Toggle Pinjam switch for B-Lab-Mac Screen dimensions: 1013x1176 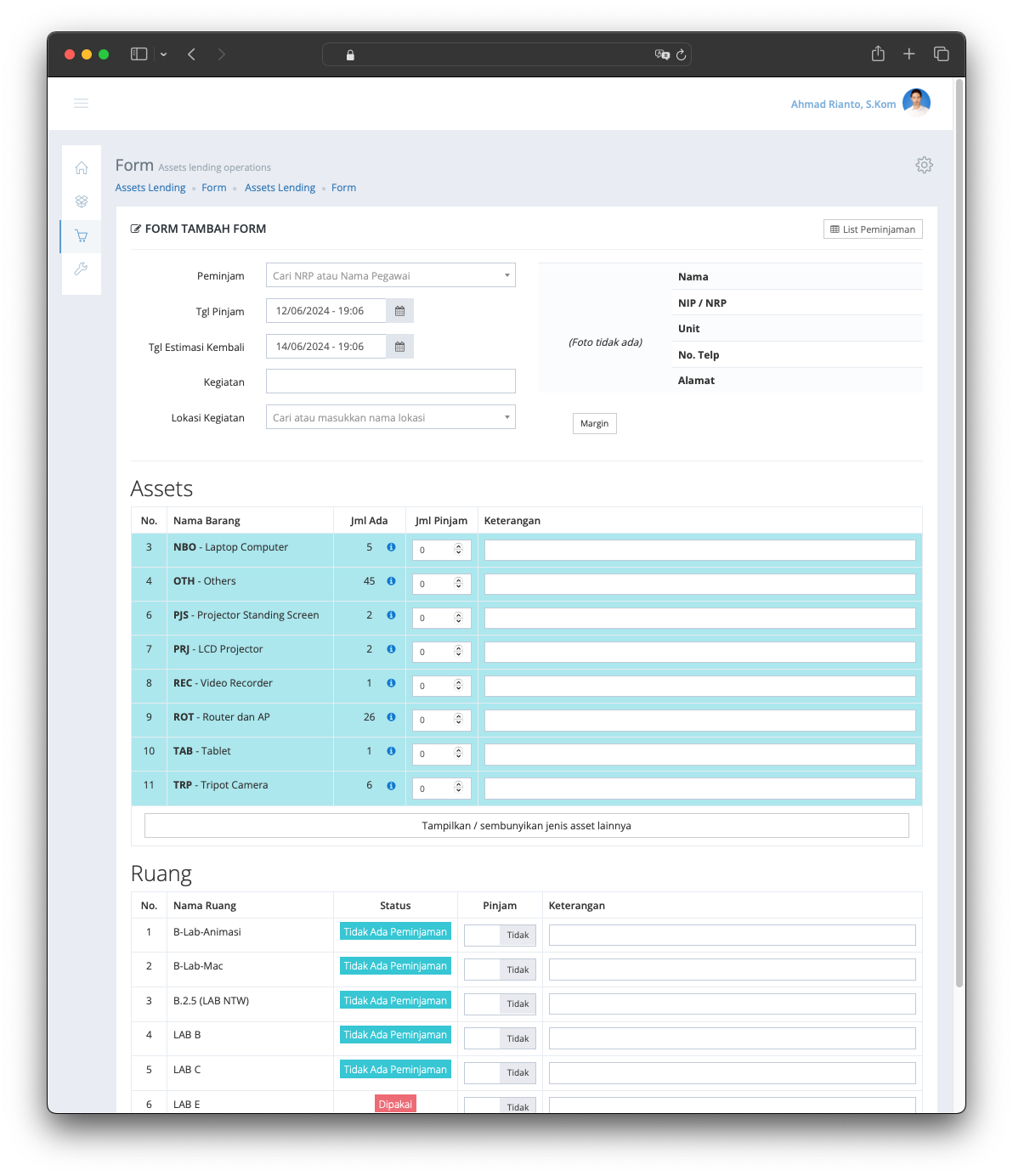tap(500, 970)
